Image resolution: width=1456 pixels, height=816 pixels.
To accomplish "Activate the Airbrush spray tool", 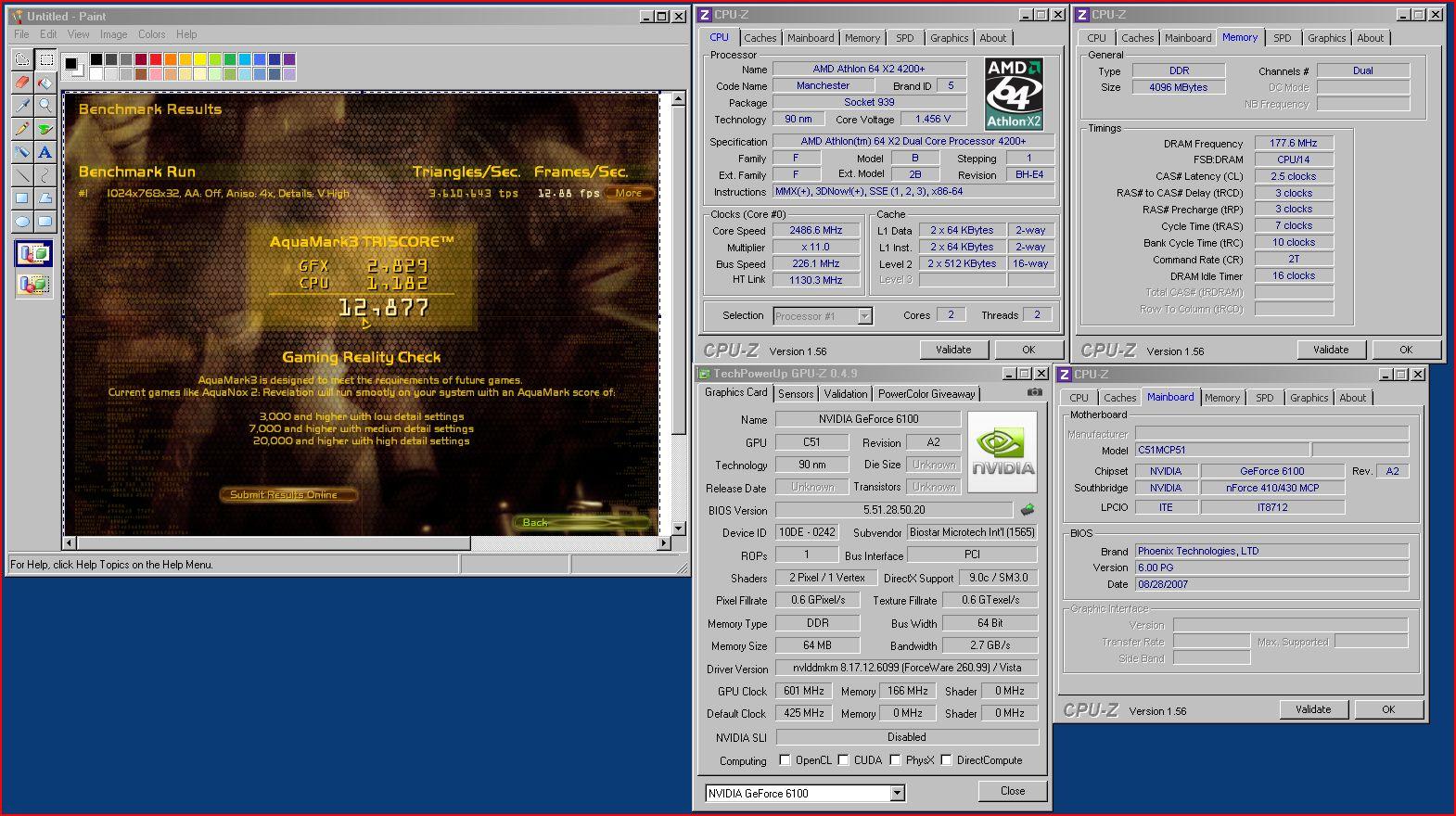I will coord(22,153).
